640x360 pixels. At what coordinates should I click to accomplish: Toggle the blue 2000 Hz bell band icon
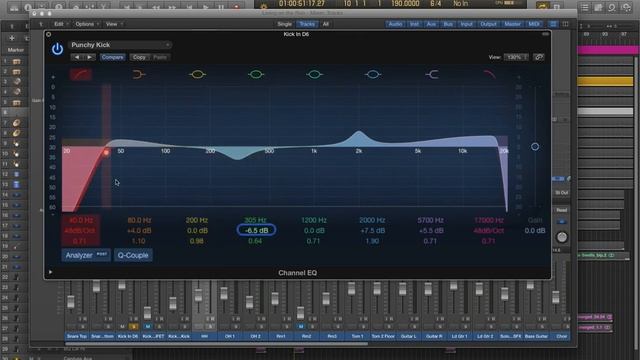pyautogui.click(x=373, y=74)
